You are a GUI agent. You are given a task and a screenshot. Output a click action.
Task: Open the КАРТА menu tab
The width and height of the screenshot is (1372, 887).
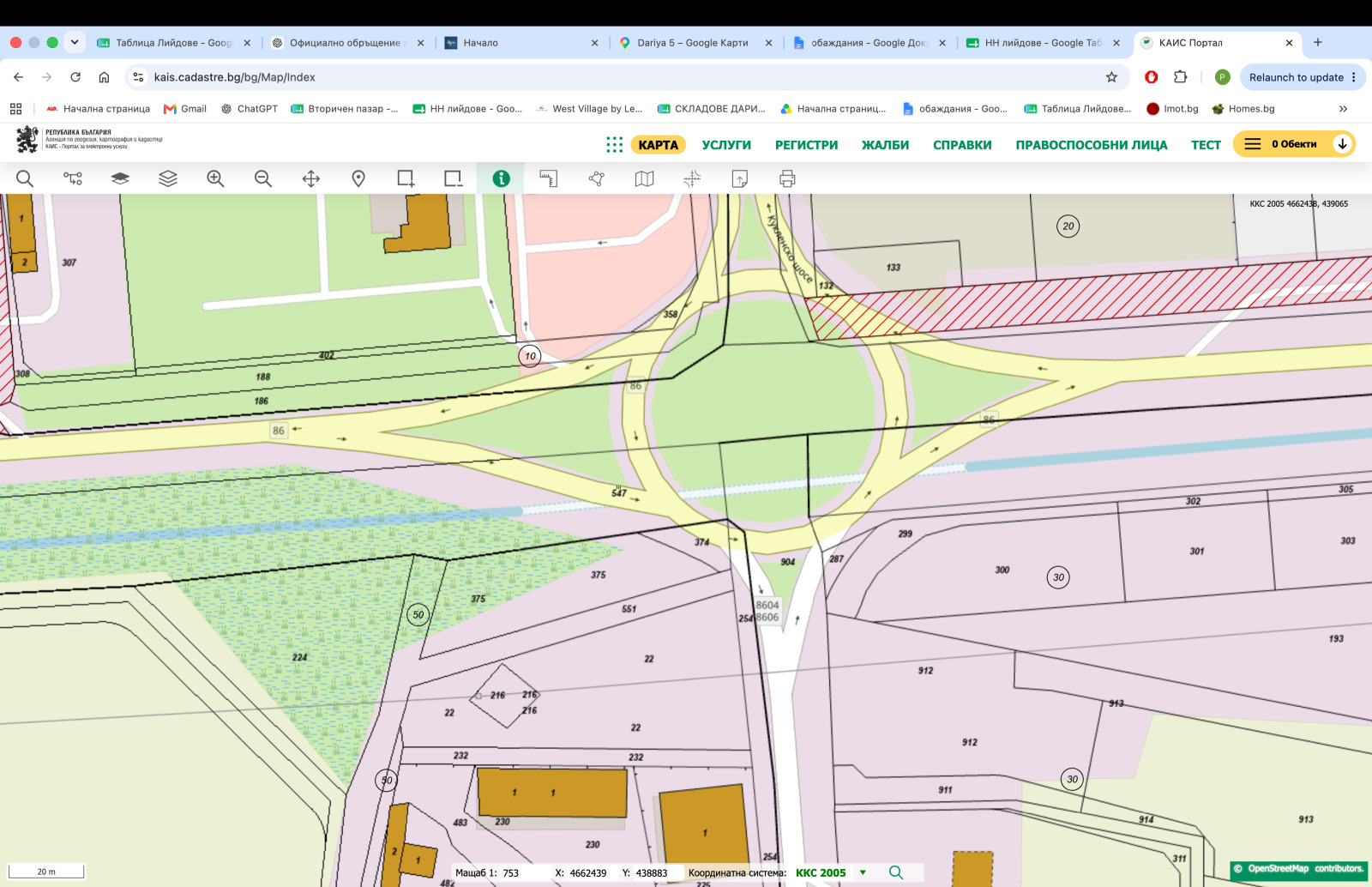(659, 145)
